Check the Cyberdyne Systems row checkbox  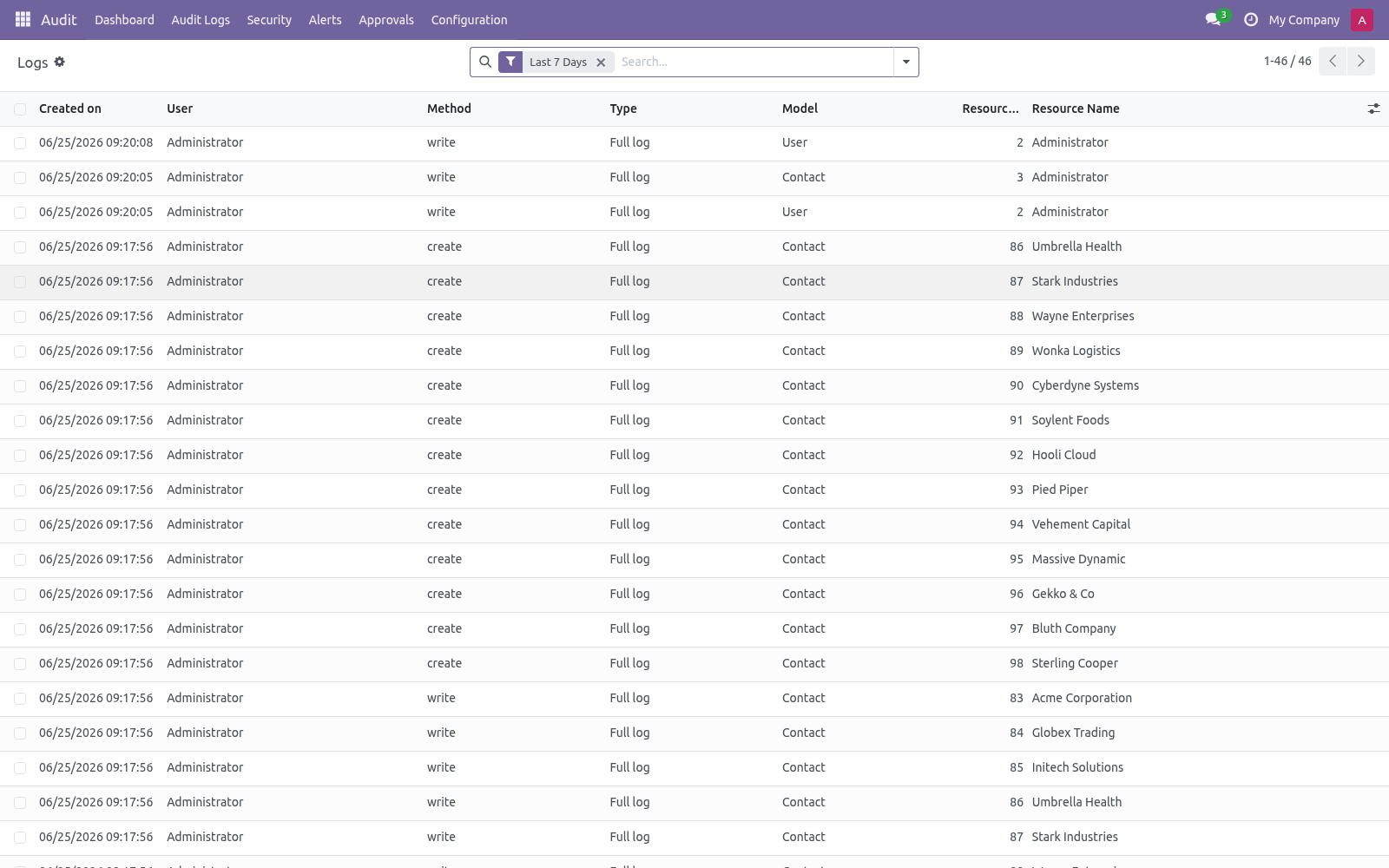click(x=20, y=386)
